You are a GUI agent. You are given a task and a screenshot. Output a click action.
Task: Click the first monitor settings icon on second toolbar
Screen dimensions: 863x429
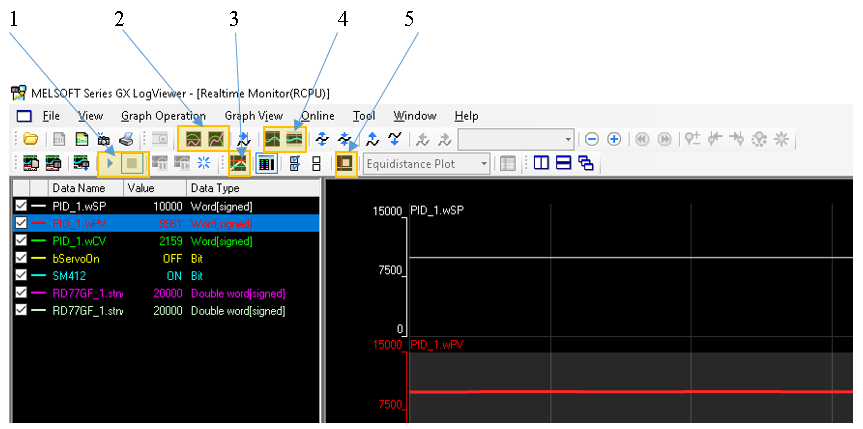click(31, 163)
